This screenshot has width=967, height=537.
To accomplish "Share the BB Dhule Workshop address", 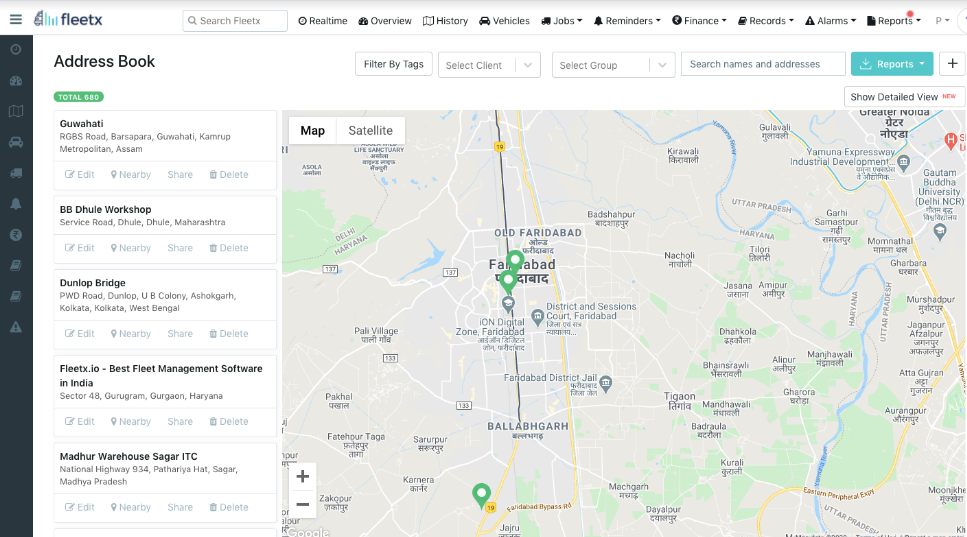I will [180, 248].
